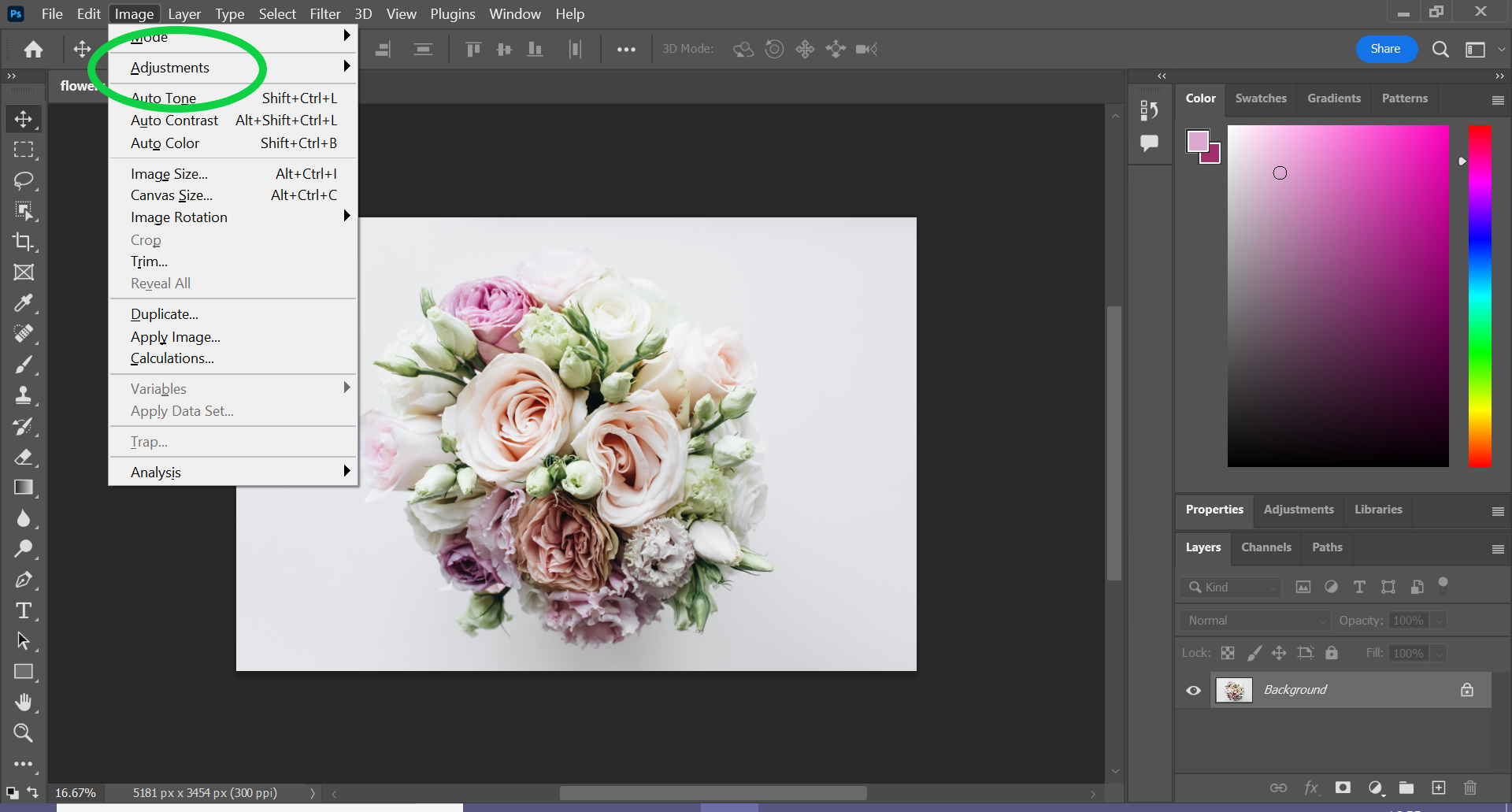The image size is (1512, 812).
Task: Click the Search magnifier icon near Share
Action: 1440,50
